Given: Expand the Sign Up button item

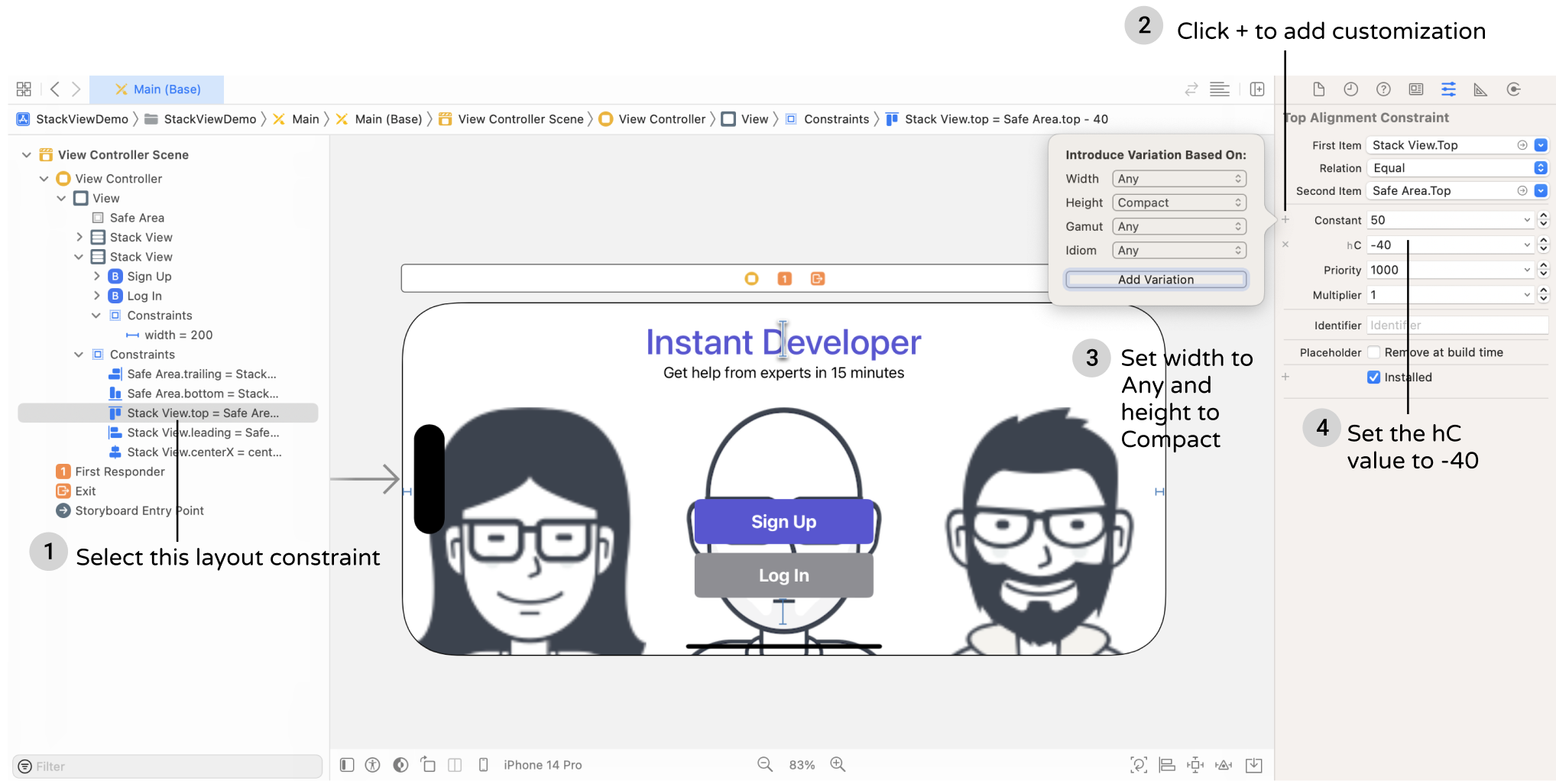Looking at the screenshot, I should coord(96,277).
